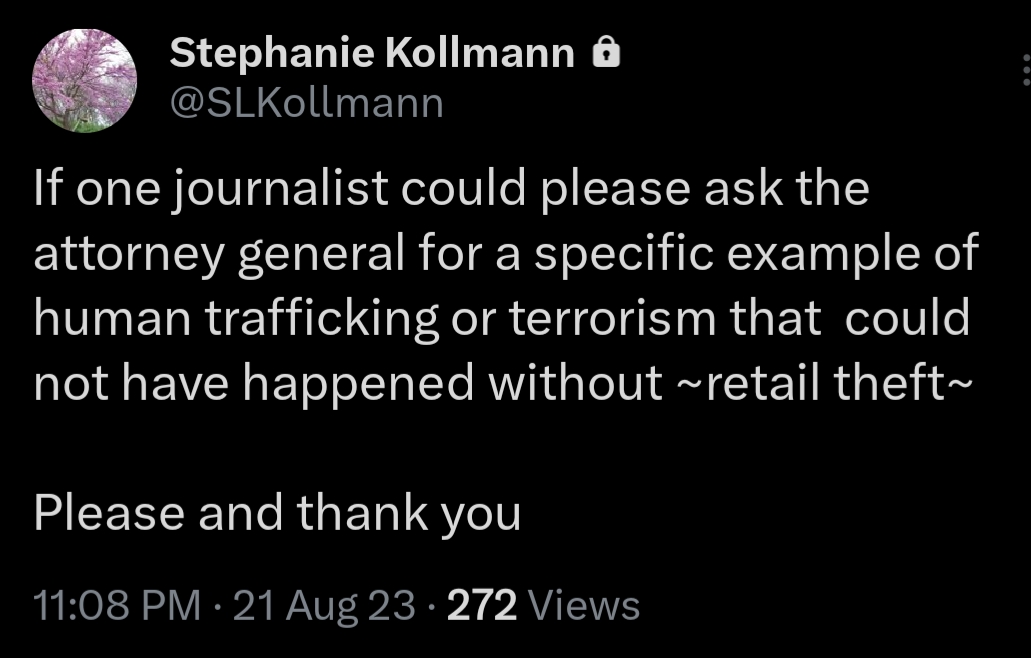Click the @SLKollmann handle

point(306,102)
